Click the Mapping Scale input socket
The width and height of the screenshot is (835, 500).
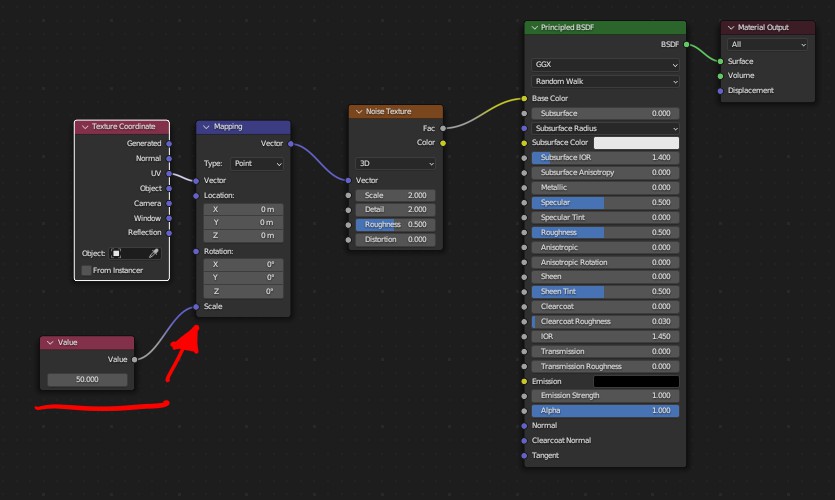pyautogui.click(x=196, y=307)
